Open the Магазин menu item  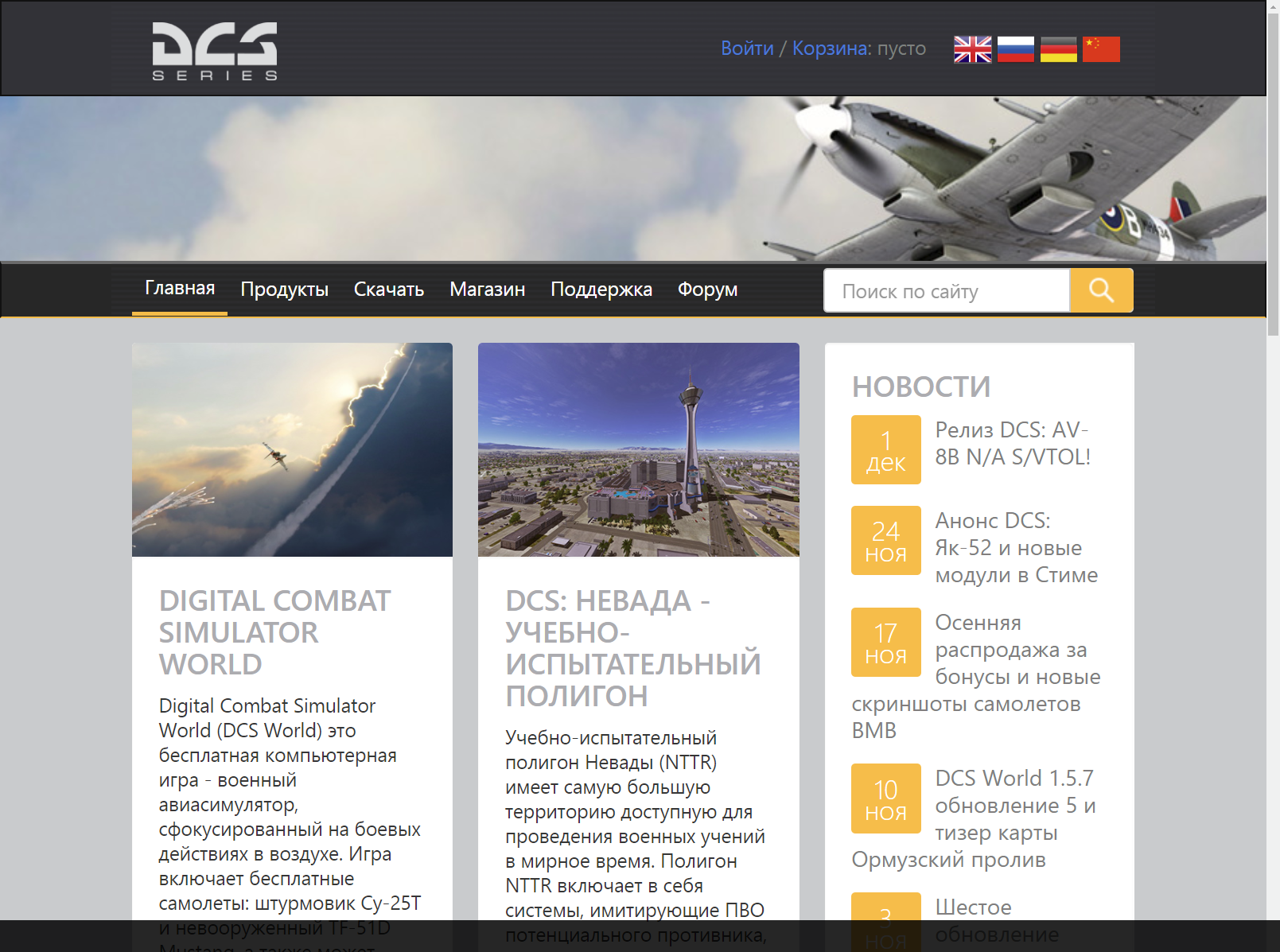click(488, 289)
